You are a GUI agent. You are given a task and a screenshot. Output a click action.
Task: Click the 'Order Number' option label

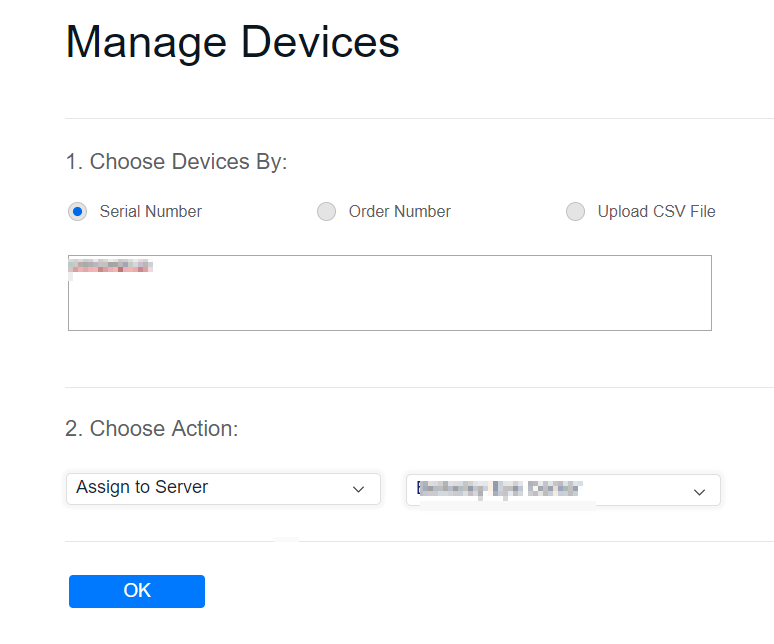point(399,212)
